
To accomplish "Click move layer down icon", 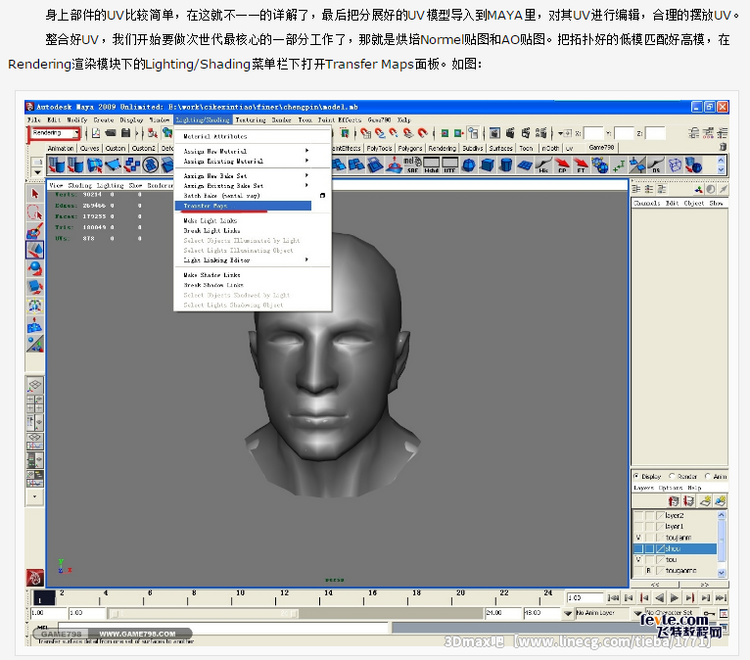I will [689, 501].
